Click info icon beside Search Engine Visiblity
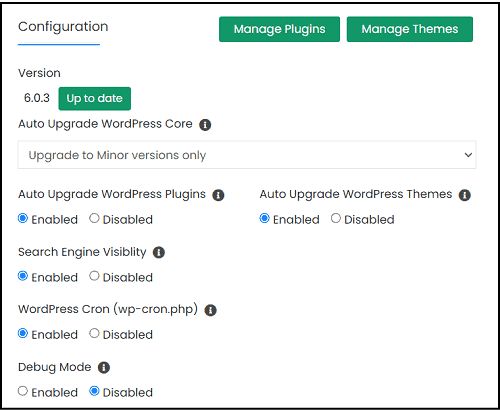 pos(159,252)
